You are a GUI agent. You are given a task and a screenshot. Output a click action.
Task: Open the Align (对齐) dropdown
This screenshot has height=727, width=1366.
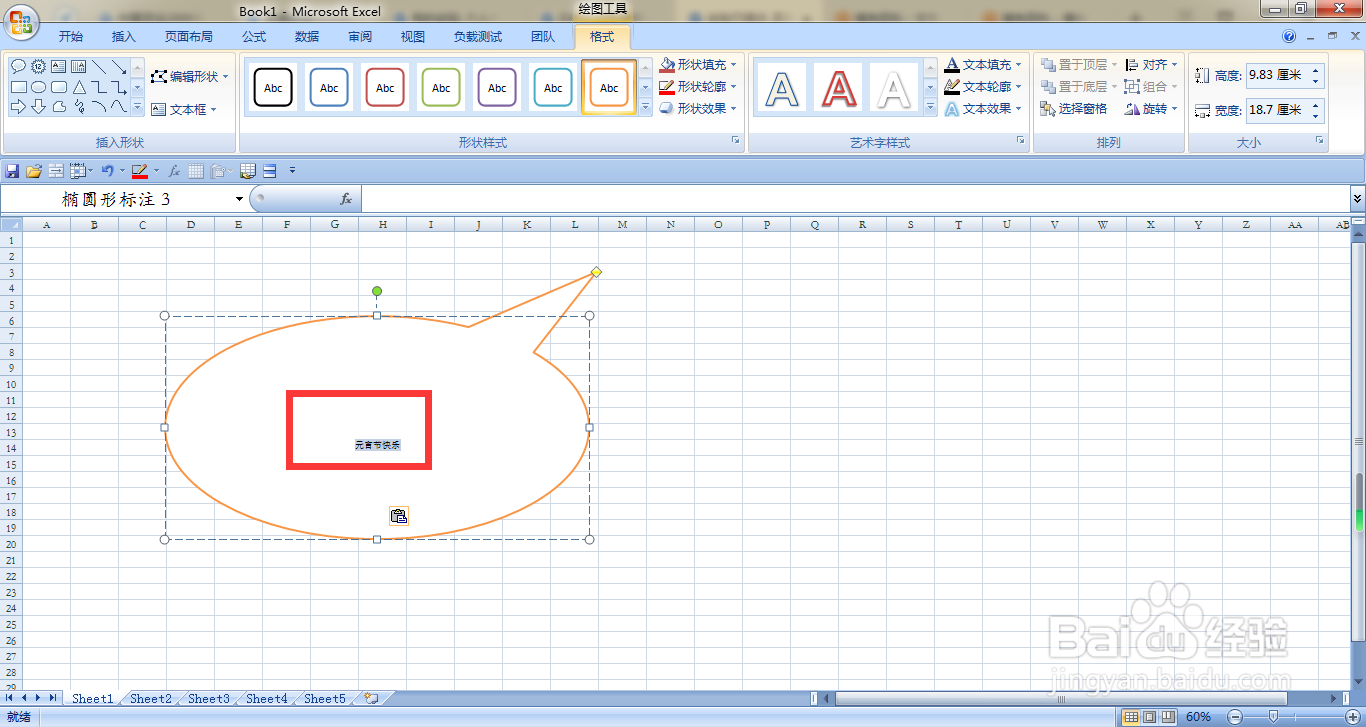tap(1152, 65)
